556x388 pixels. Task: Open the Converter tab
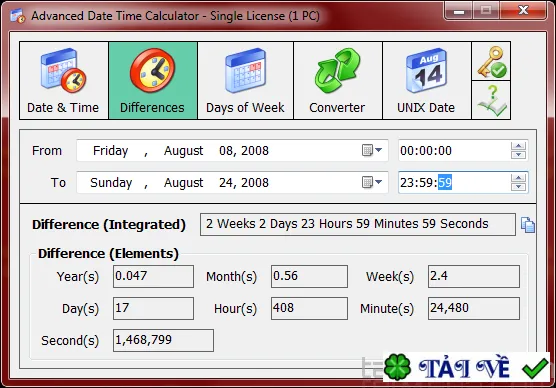(338, 81)
